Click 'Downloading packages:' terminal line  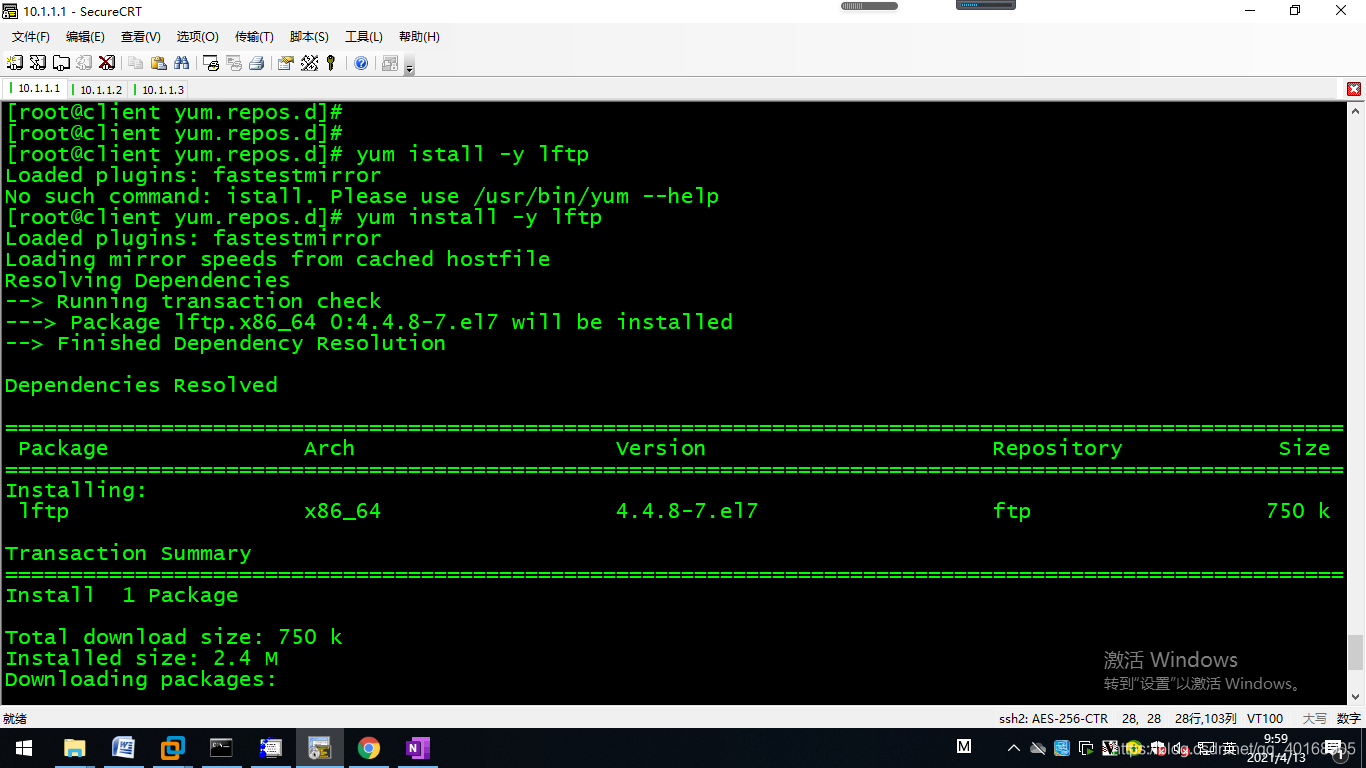[140, 679]
